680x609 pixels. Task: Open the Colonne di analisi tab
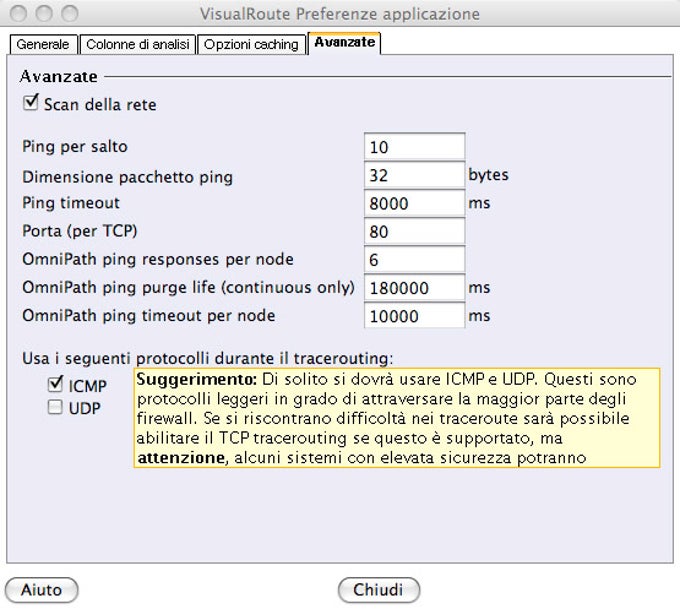(x=137, y=44)
